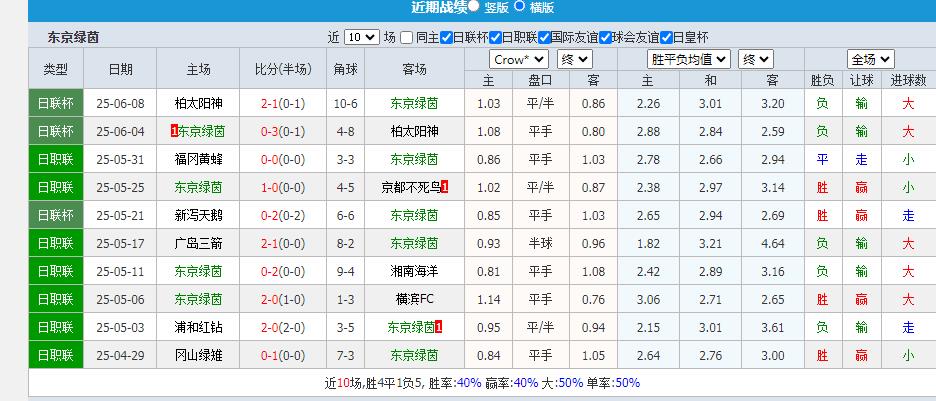The width and height of the screenshot is (936, 401).
Task: Open 横滨FC away team link
Action: click(414, 299)
